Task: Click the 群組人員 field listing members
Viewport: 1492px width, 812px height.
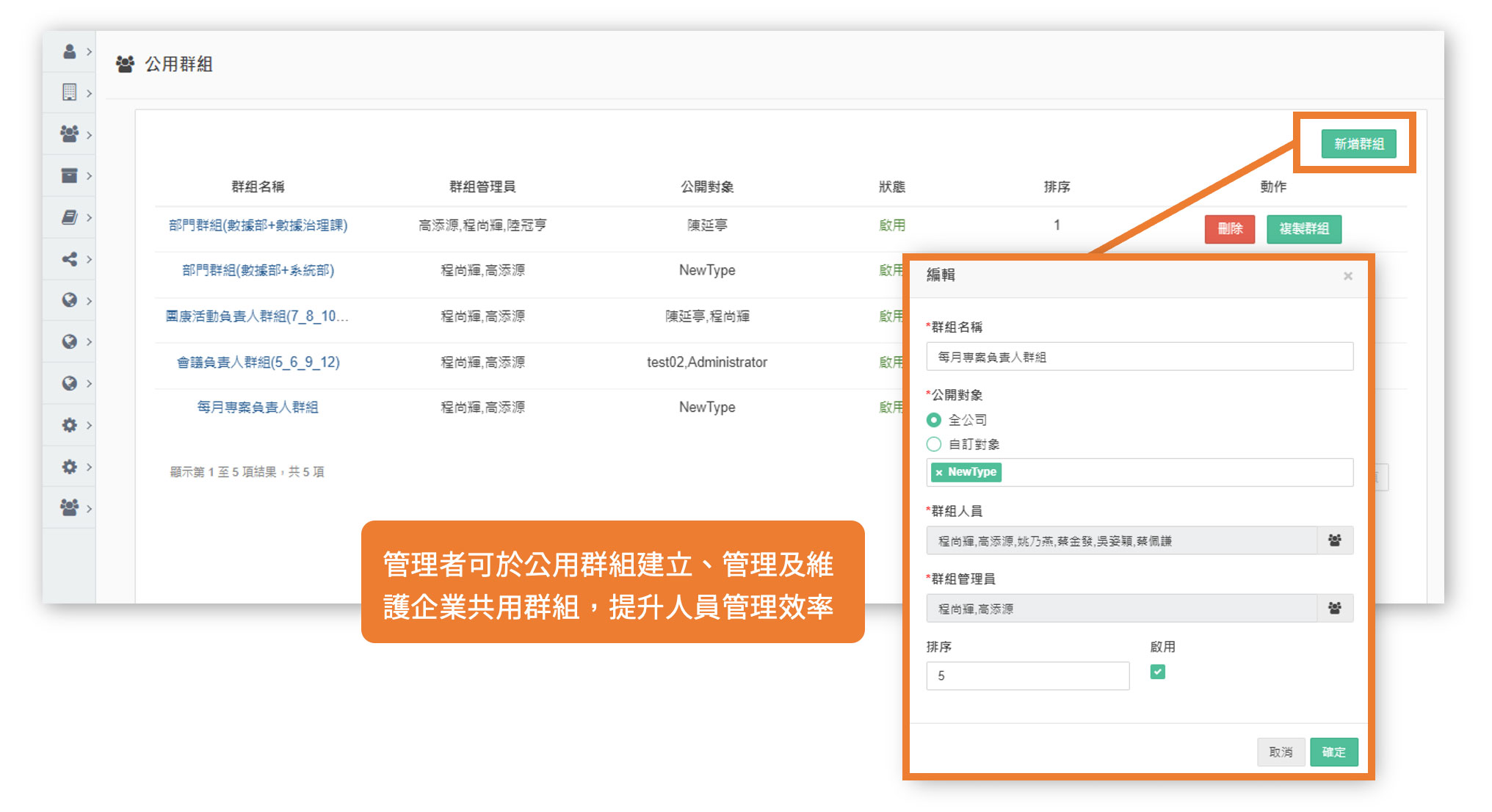Action: (1122, 541)
